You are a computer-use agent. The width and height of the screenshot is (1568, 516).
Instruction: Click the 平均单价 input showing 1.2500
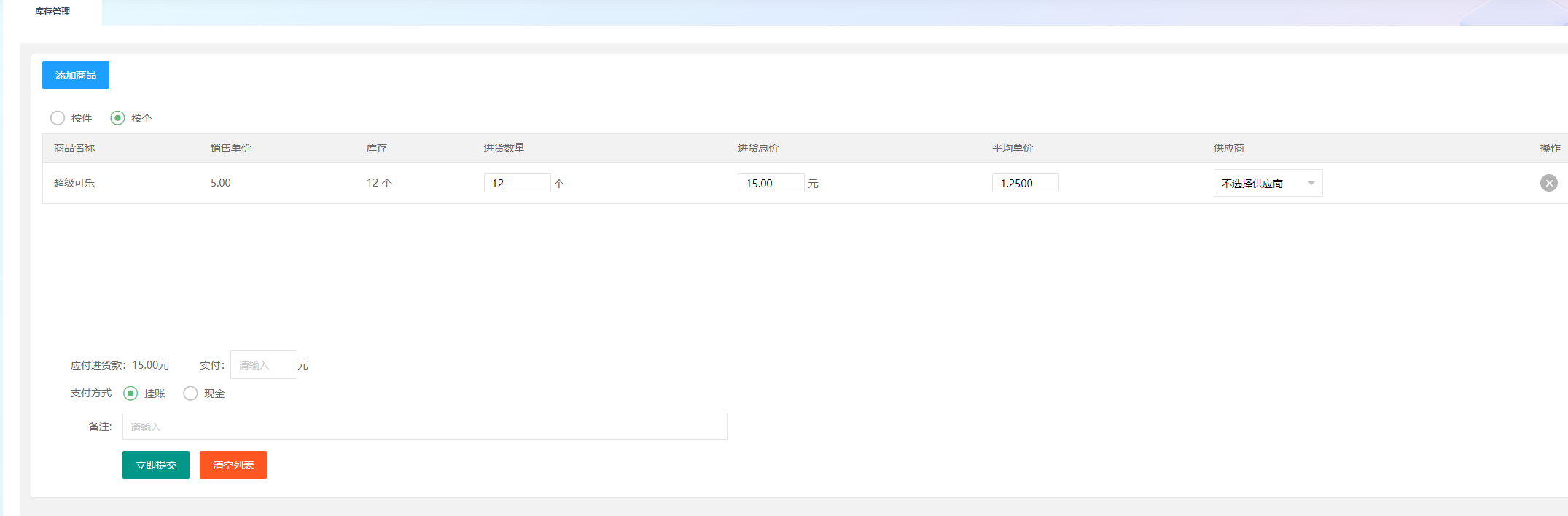pos(1025,183)
